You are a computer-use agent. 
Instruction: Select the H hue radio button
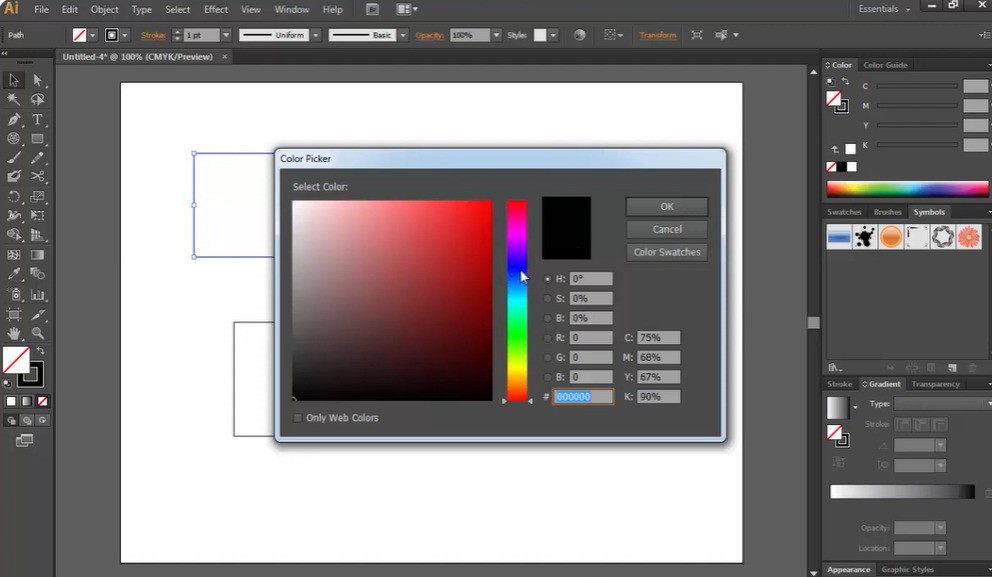(x=548, y=279)
